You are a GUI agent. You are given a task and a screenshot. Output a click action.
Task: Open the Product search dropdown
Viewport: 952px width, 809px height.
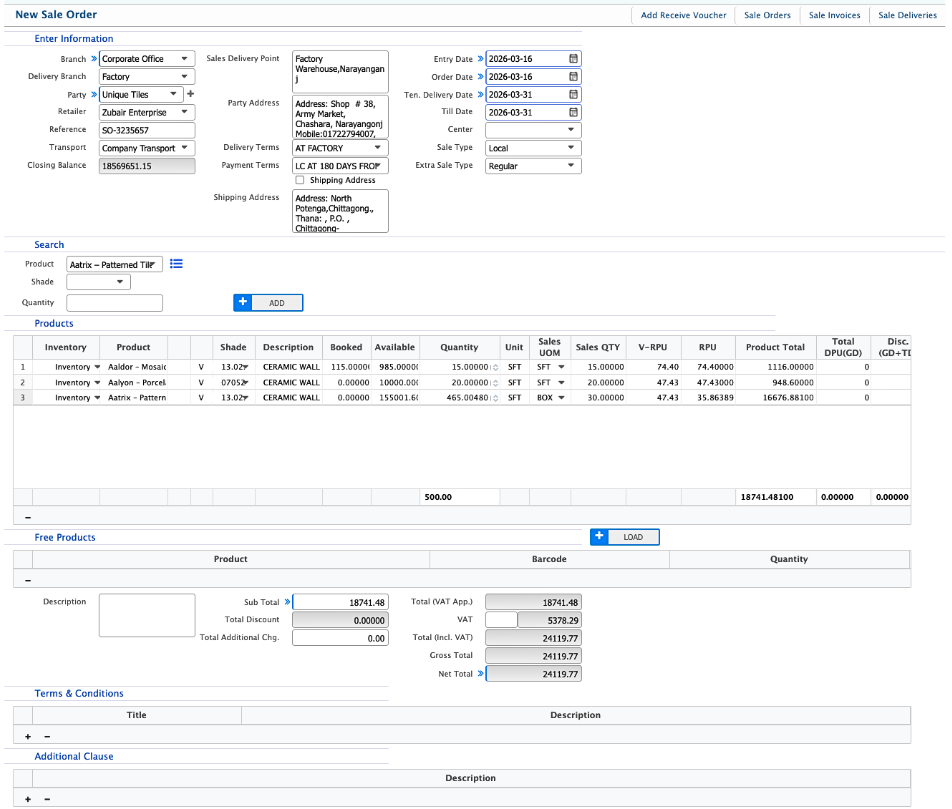coord(114,265)
